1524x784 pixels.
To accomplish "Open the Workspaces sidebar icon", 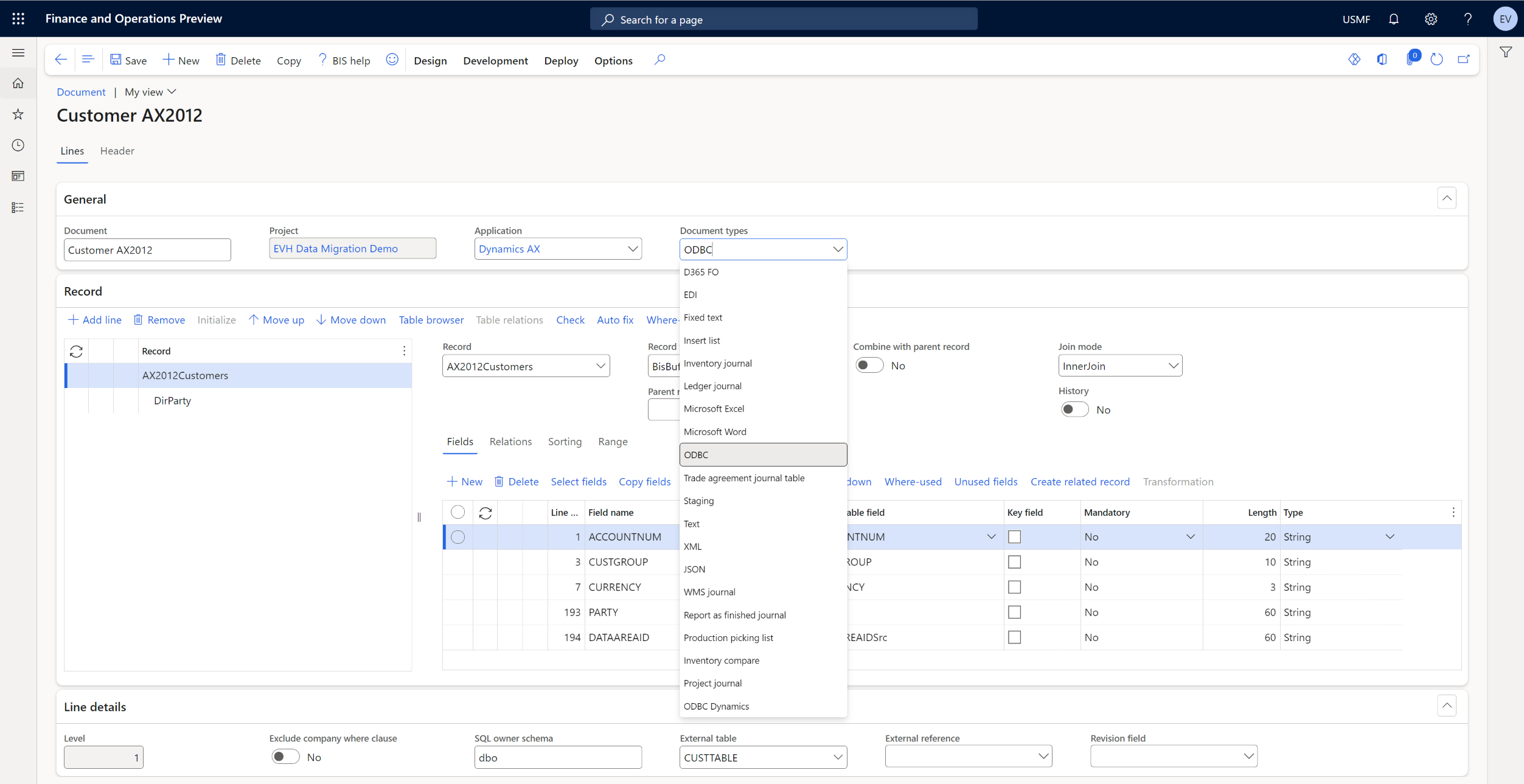I will [18, 176].
